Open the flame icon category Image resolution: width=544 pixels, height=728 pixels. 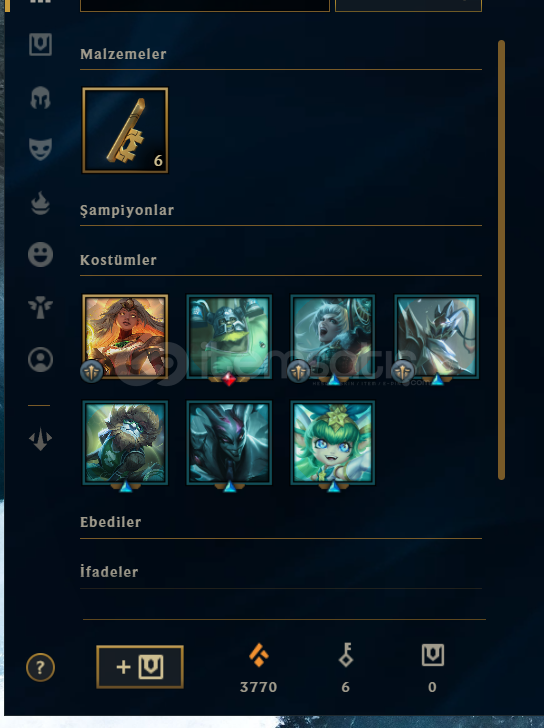[x=40, y=203]
